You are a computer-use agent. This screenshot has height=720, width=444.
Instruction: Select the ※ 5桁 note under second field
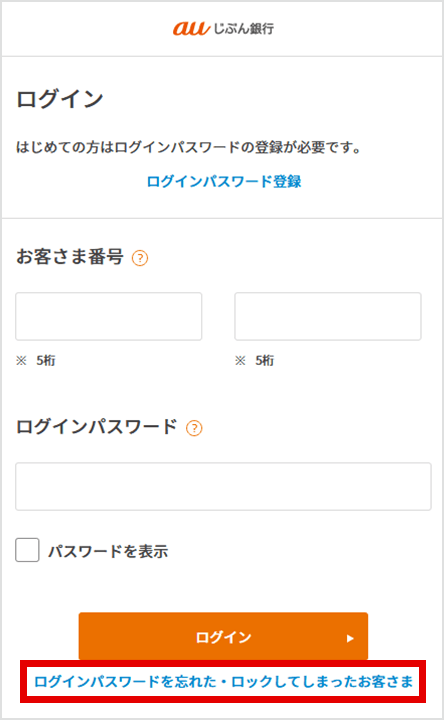[255, 360]
